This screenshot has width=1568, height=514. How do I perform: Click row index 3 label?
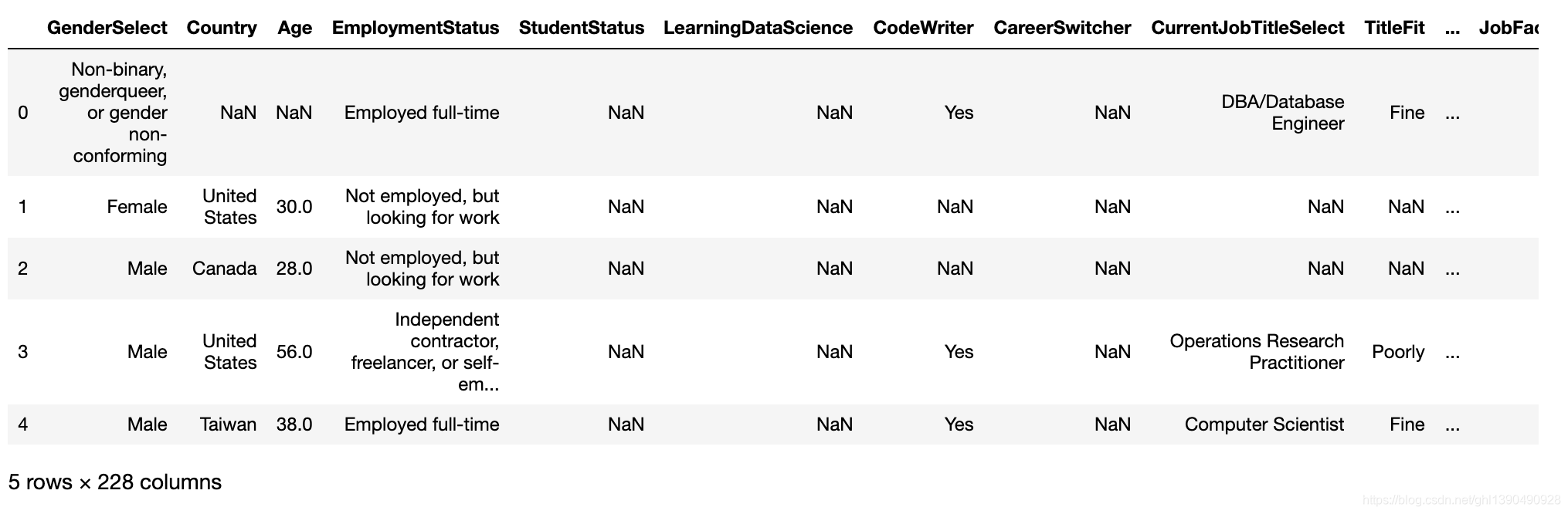click(x=23, y=352)
